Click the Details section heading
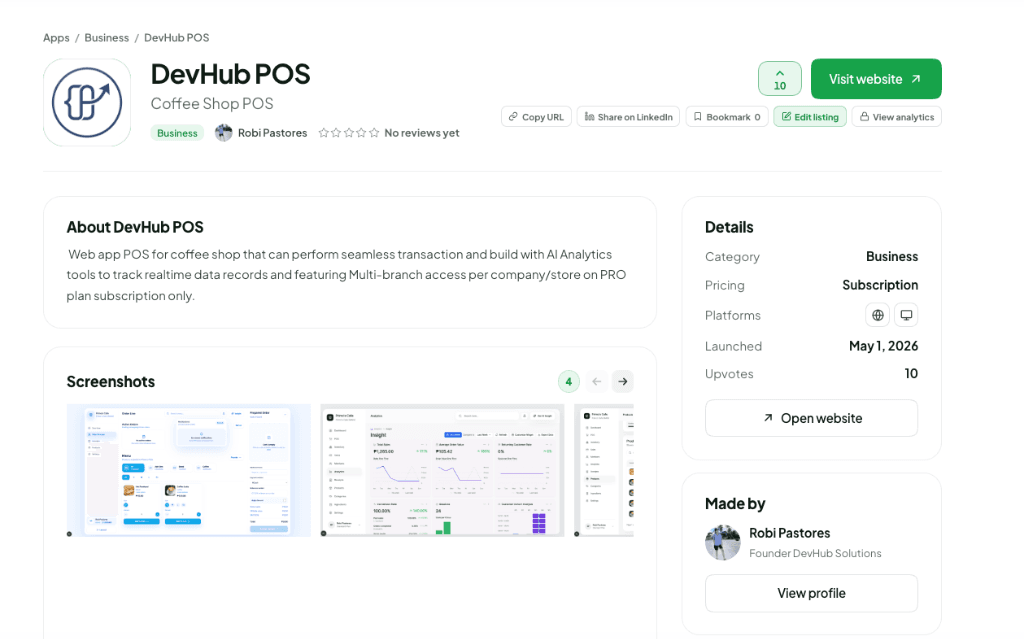The height and width of the screenshot is (639, 1024). 729,227
